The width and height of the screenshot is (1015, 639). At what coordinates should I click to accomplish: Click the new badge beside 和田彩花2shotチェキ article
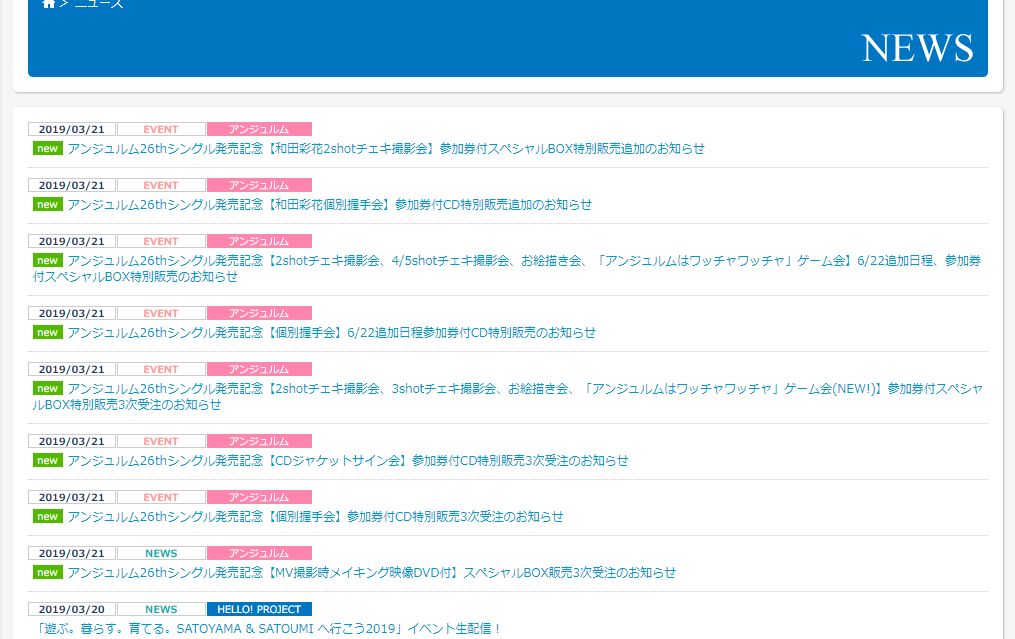[48, 148]
